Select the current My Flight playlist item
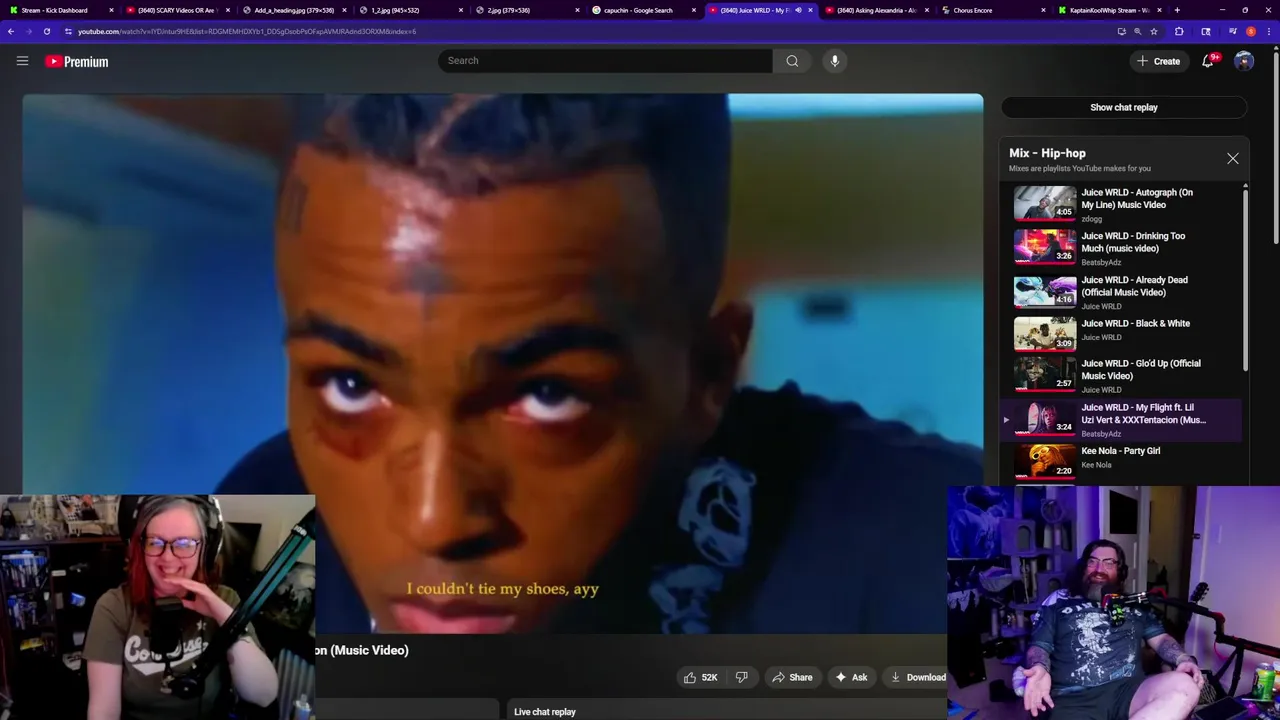 point(1124,420)
